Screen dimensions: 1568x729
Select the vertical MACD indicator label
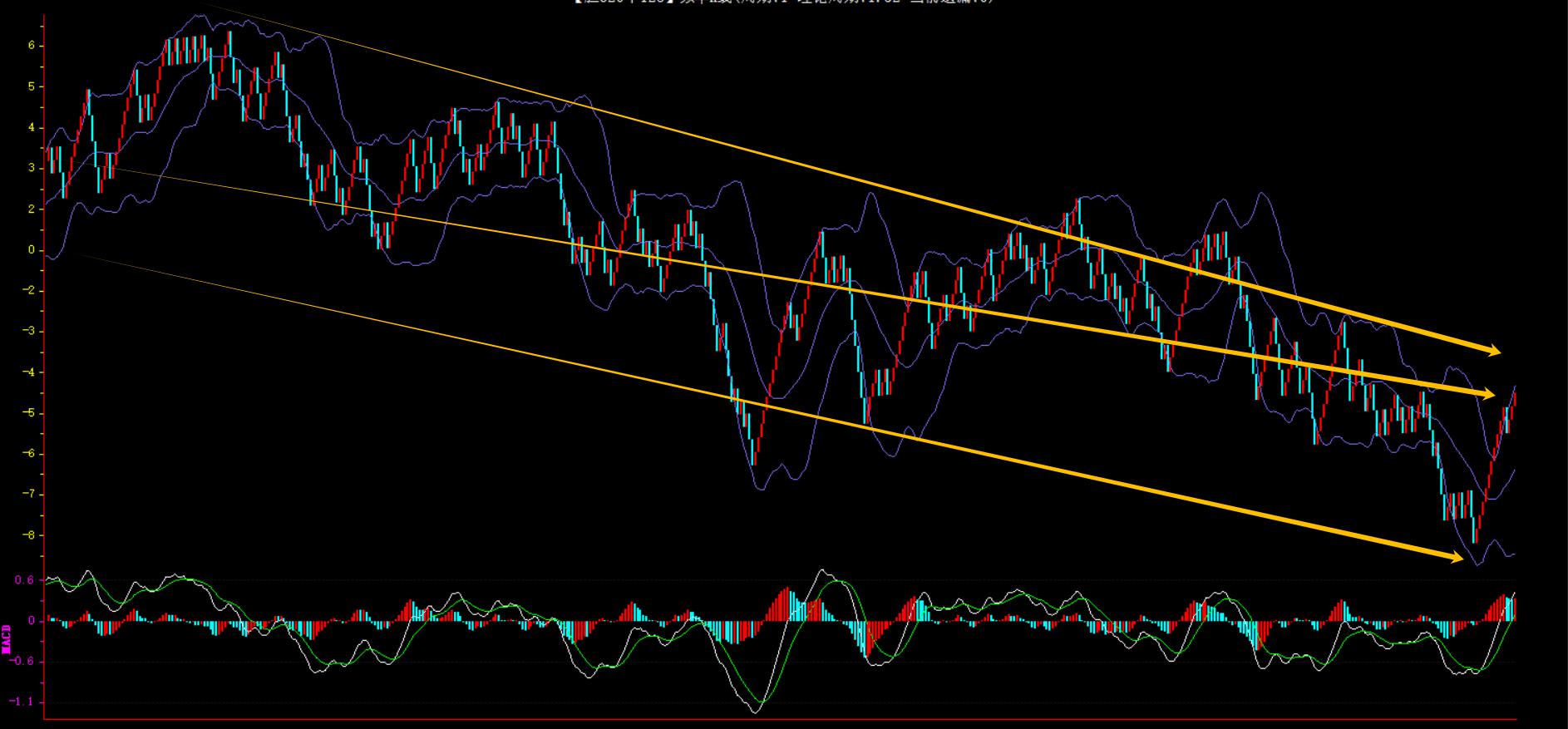click(x=7, y=638)
